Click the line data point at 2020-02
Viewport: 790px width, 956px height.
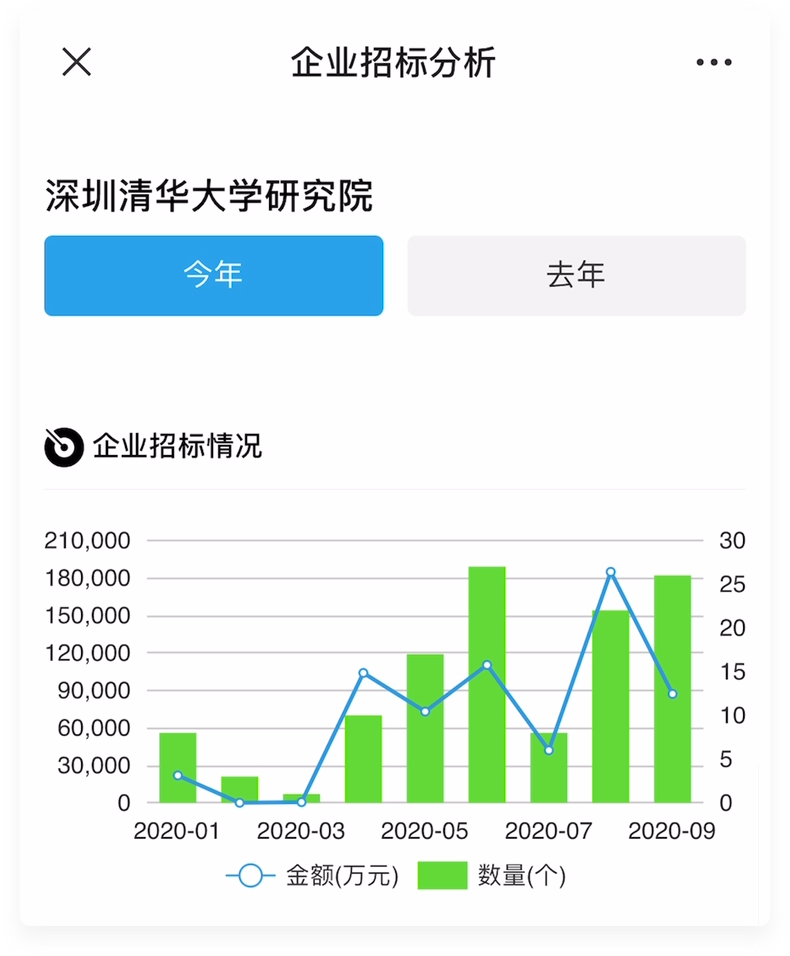[240, 803]
